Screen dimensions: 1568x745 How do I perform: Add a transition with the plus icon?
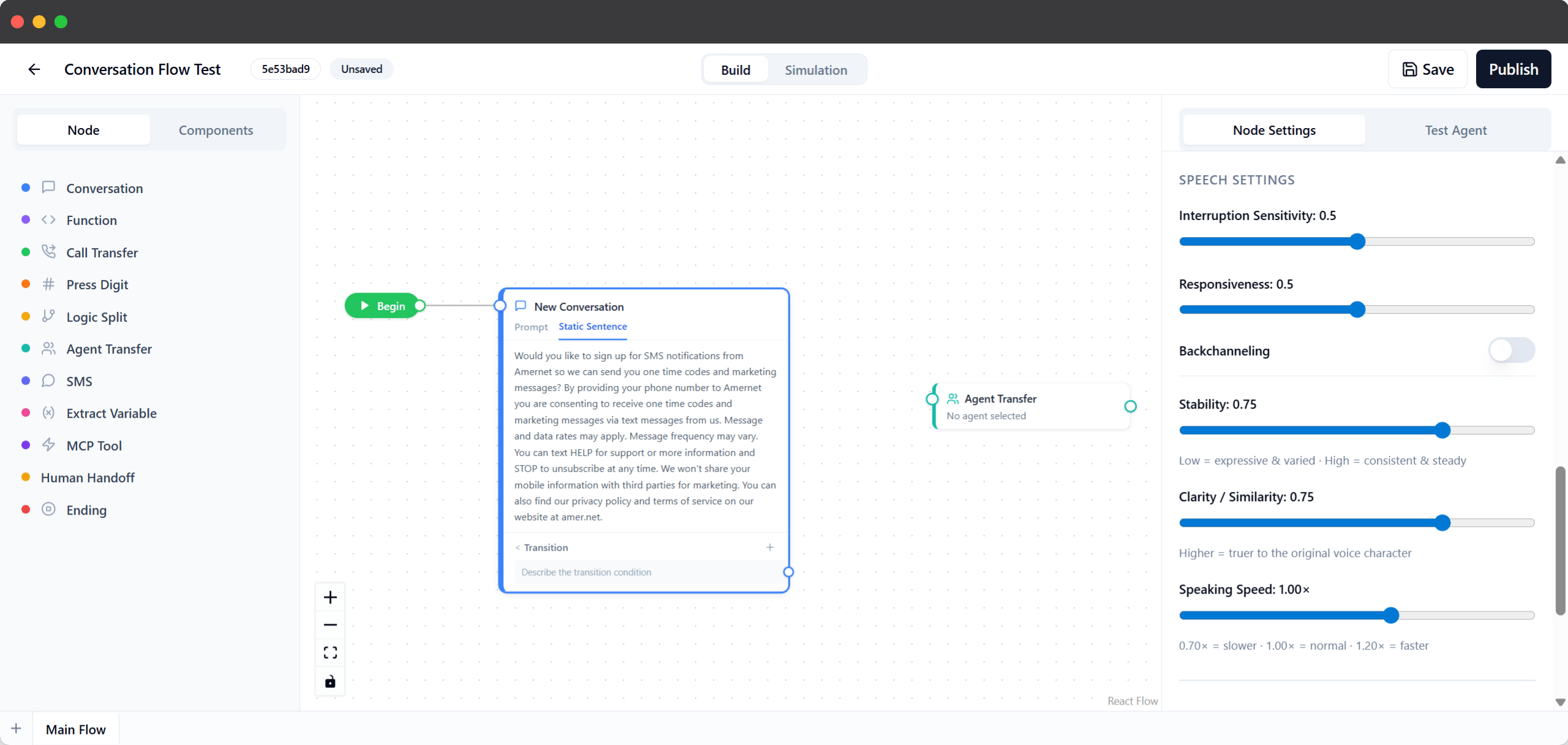(770, 547)
